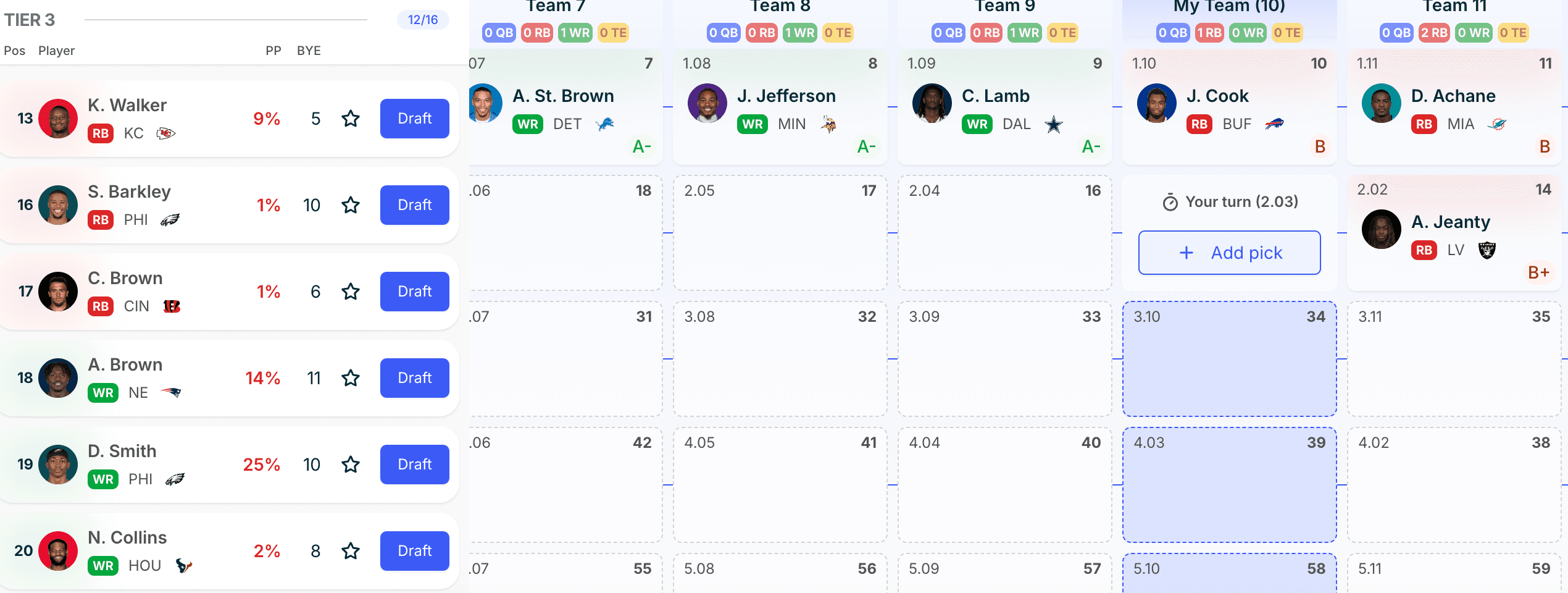Viewport: 1568px width, 593px height.
Task: Draft A. Brown of New England
Action: pyautogui.click(x=414, y=378)
